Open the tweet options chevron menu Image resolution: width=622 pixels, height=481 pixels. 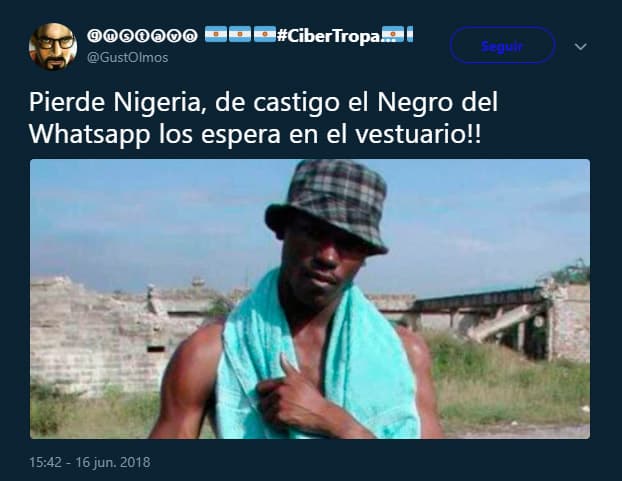click(580, 47)
